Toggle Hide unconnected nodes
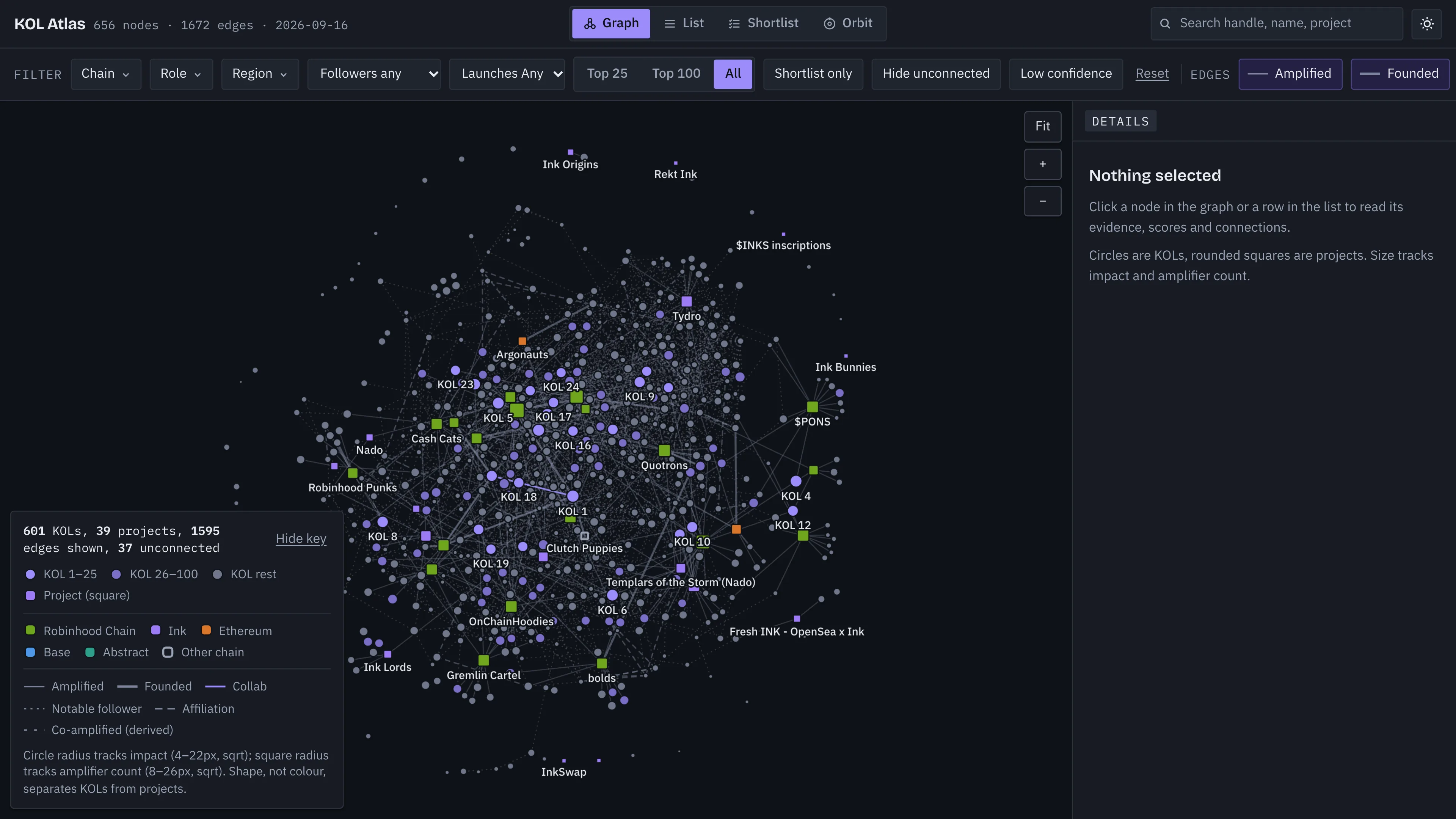The image size is (1456, 819). [x=935, y=74]
